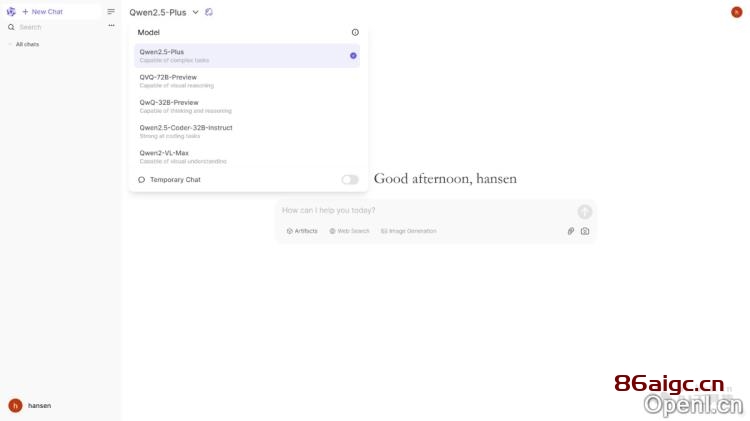
Task: Click the camera capture icon
Action: 585,231
